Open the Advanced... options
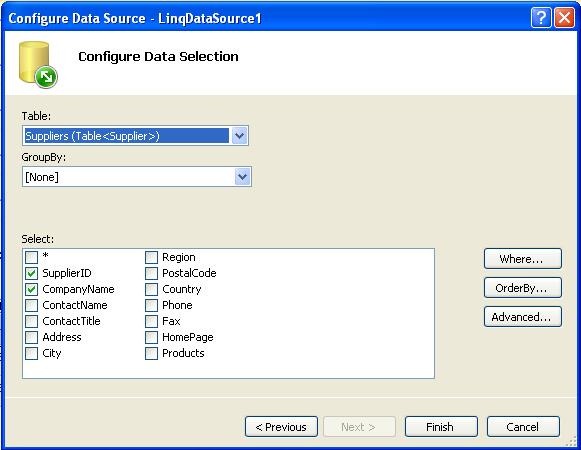This screenshot has height=450, width=581. click(522, 317)
